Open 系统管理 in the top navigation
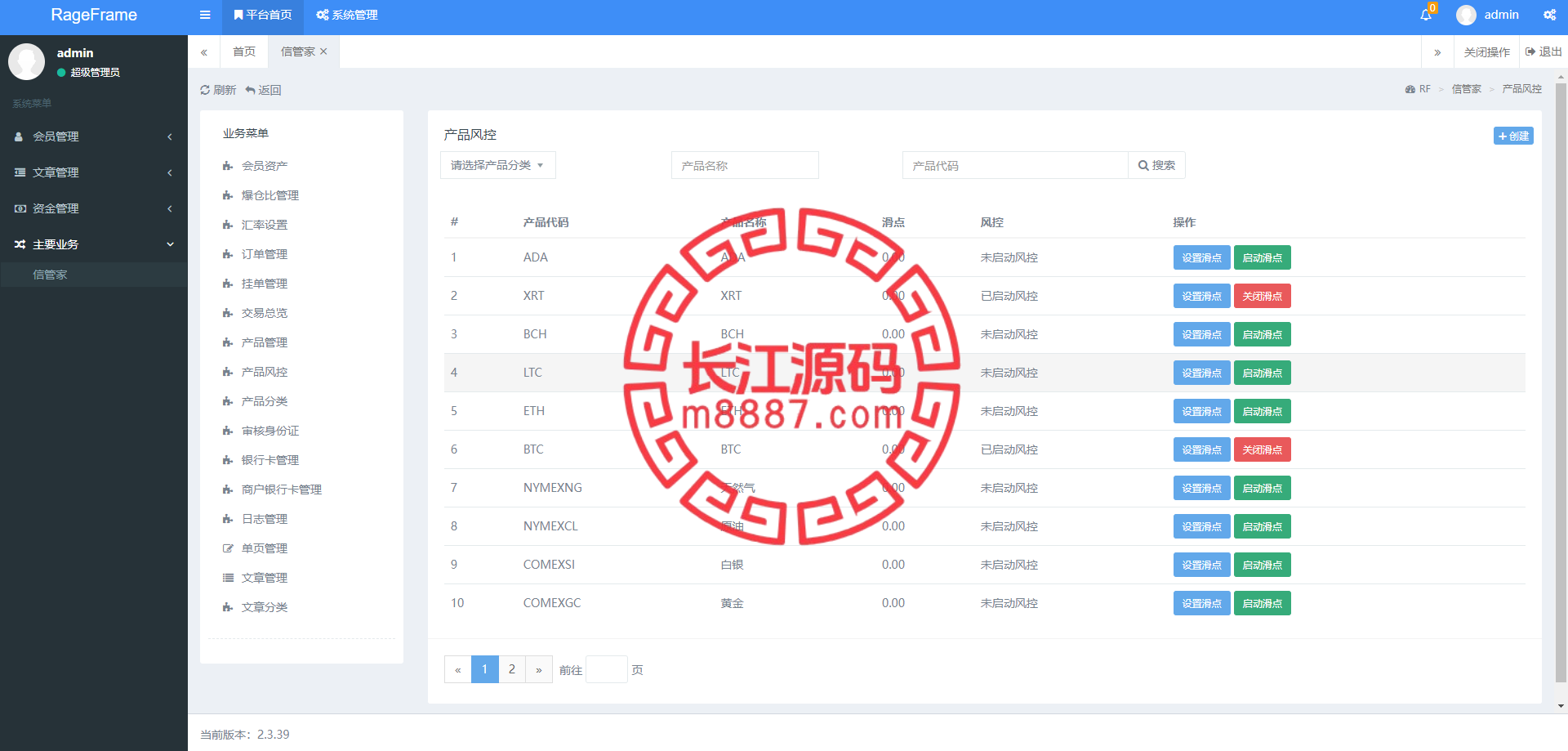Screen dimensions: 1568x751 tap(347, 15)
